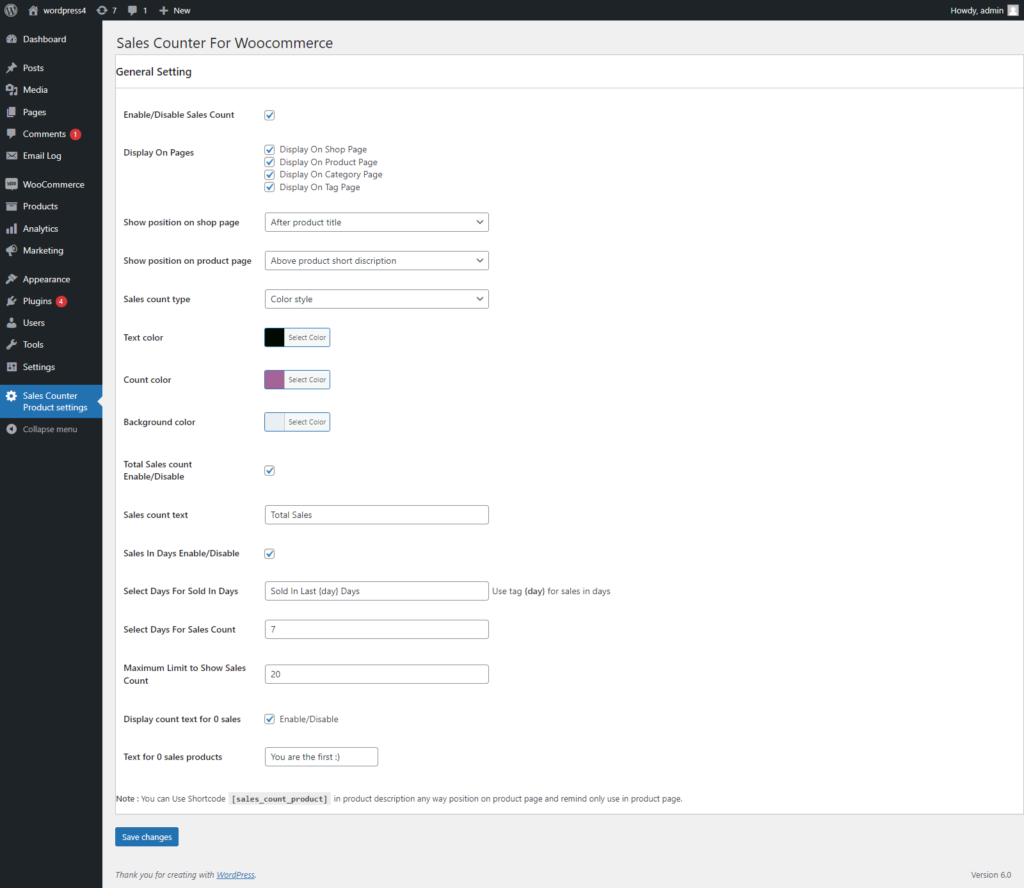Open the updates icon showing 7

pos(102,10)
